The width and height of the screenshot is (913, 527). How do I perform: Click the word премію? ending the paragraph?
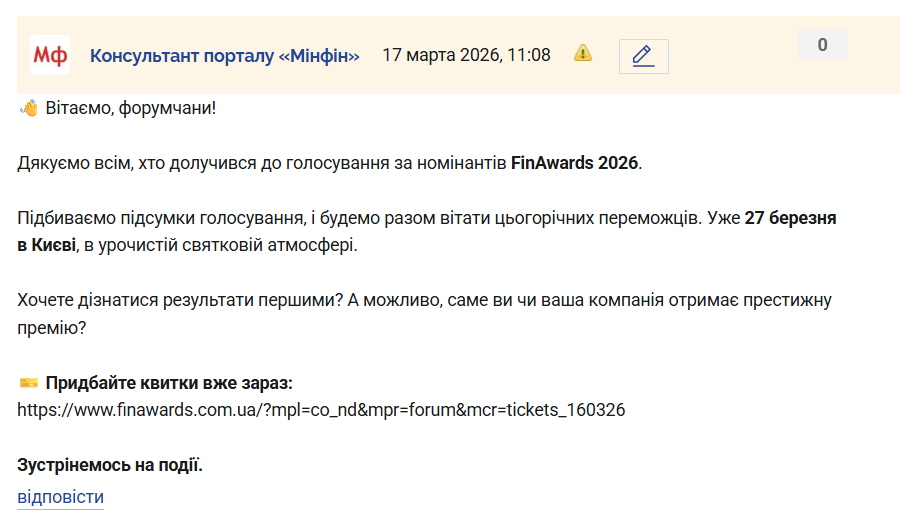[49, 327]
